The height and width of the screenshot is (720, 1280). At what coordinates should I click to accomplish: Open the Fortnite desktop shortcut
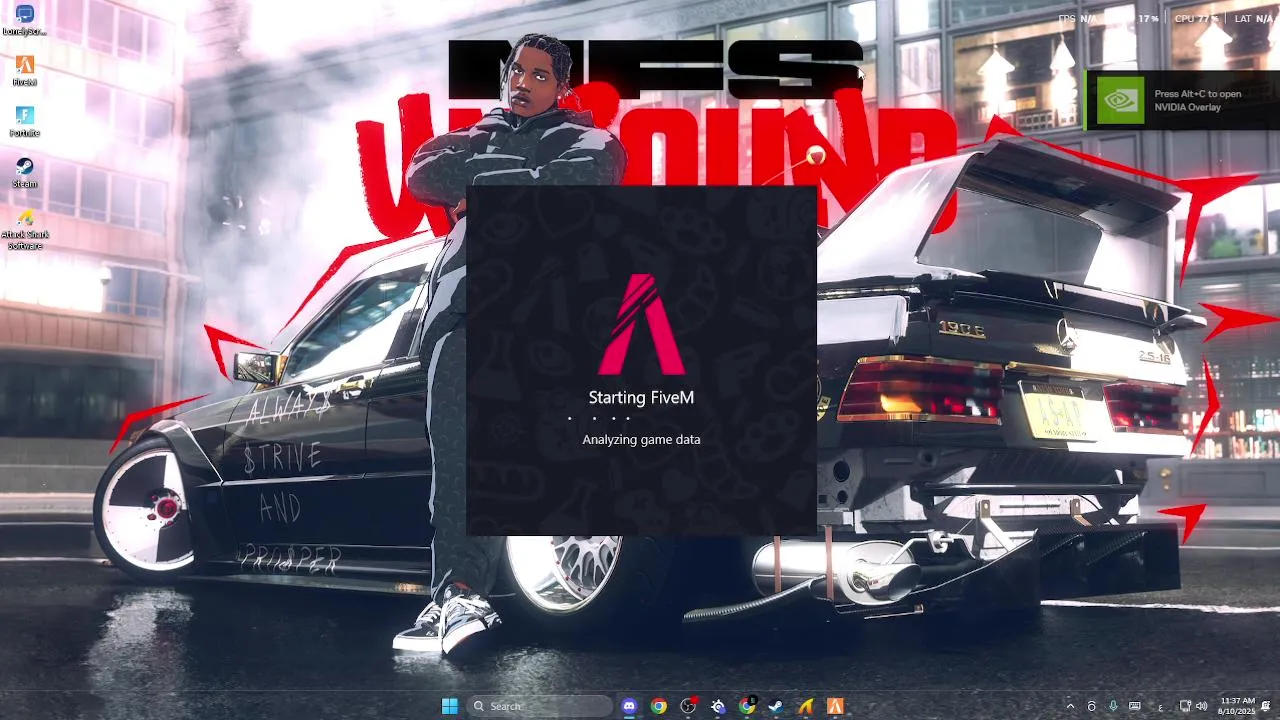click(x=24, y=122)
